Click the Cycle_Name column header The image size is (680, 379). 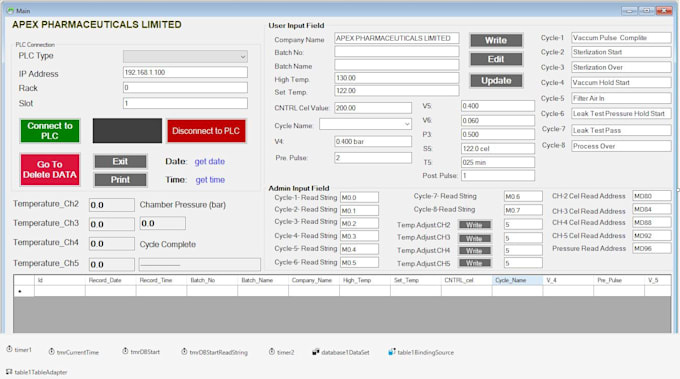517,280
